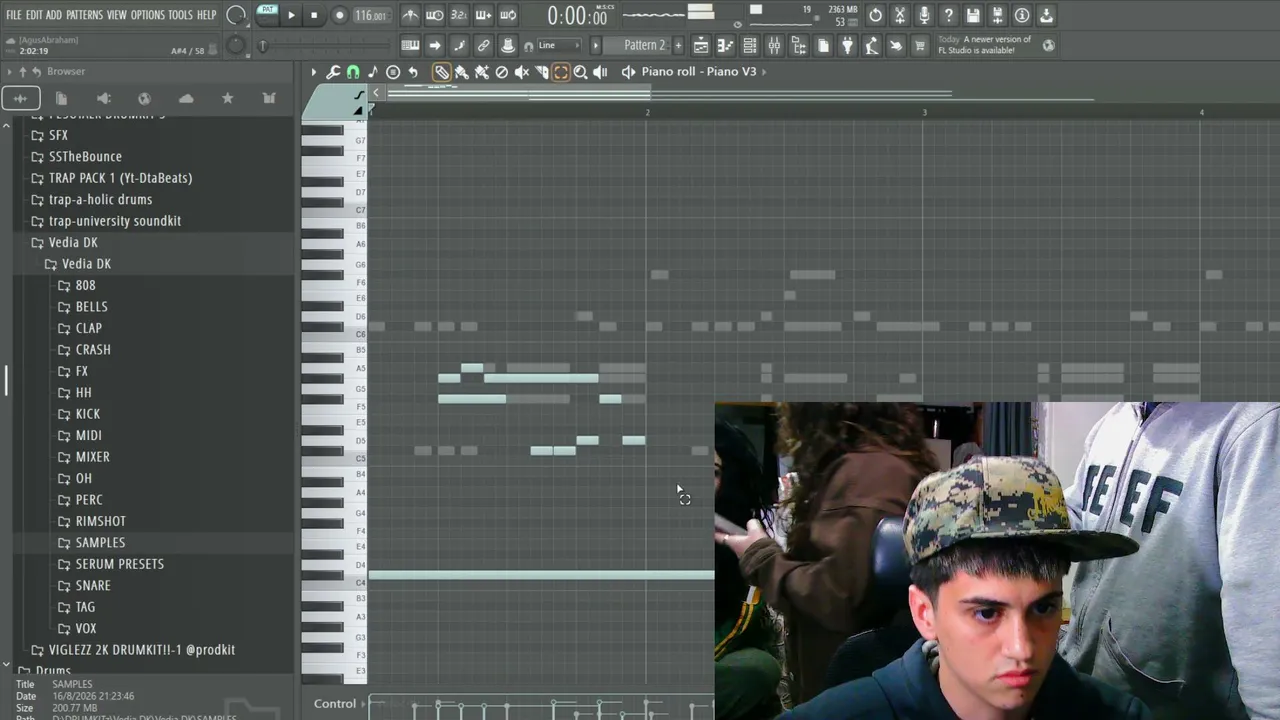Start playback with the Play button
Image resolution: width=1280 pixels, height=720 pixels.
[291, 15]
